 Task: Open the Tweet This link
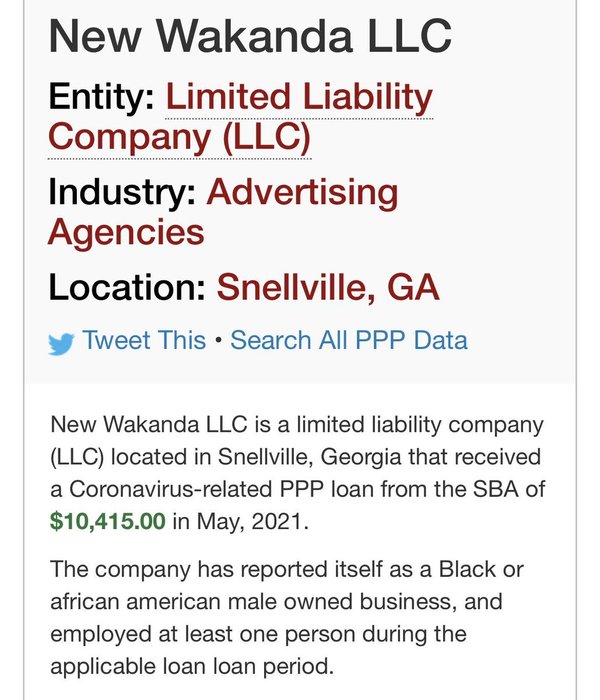[144, 340]
